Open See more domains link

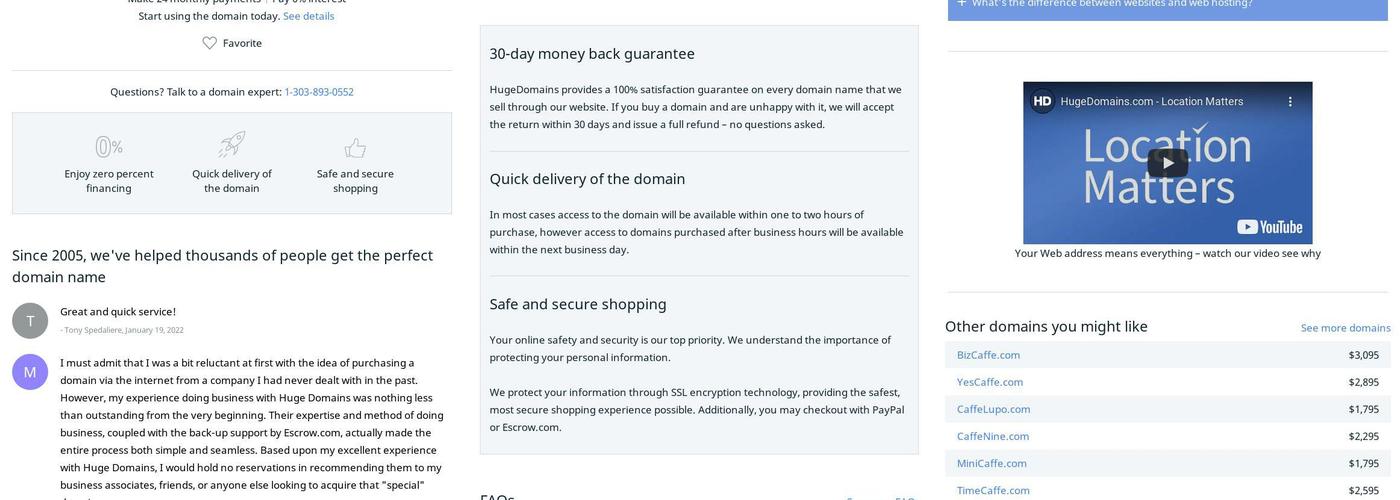(x=1345, y=328)
